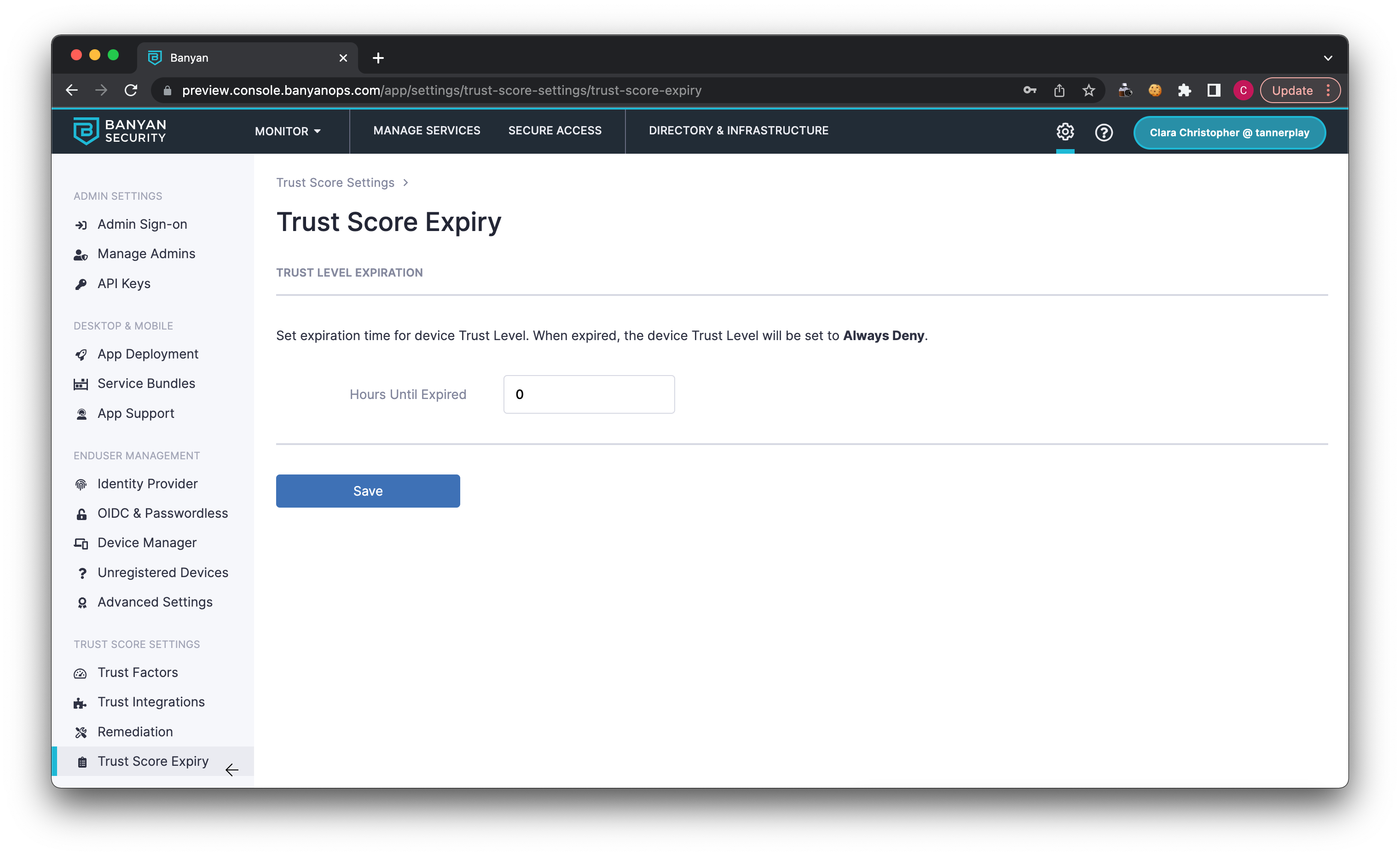Click the Identity Provider fingerprint icon
This screenshot has height=856, width=1400.
tap(81, 484)
